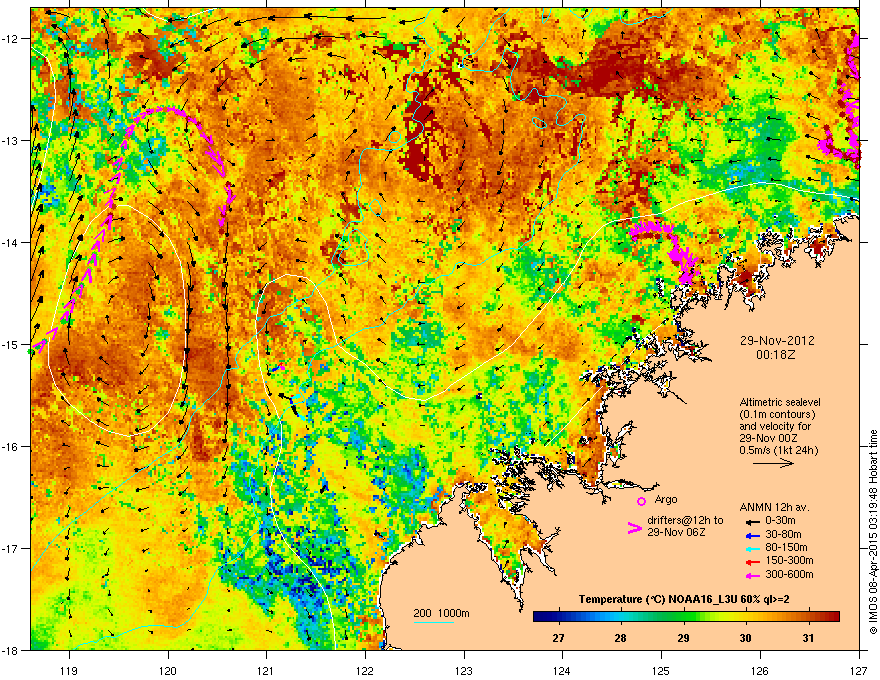Click the '29' color bar label
This screenshot has width=880, height=680.
[683, 638]
